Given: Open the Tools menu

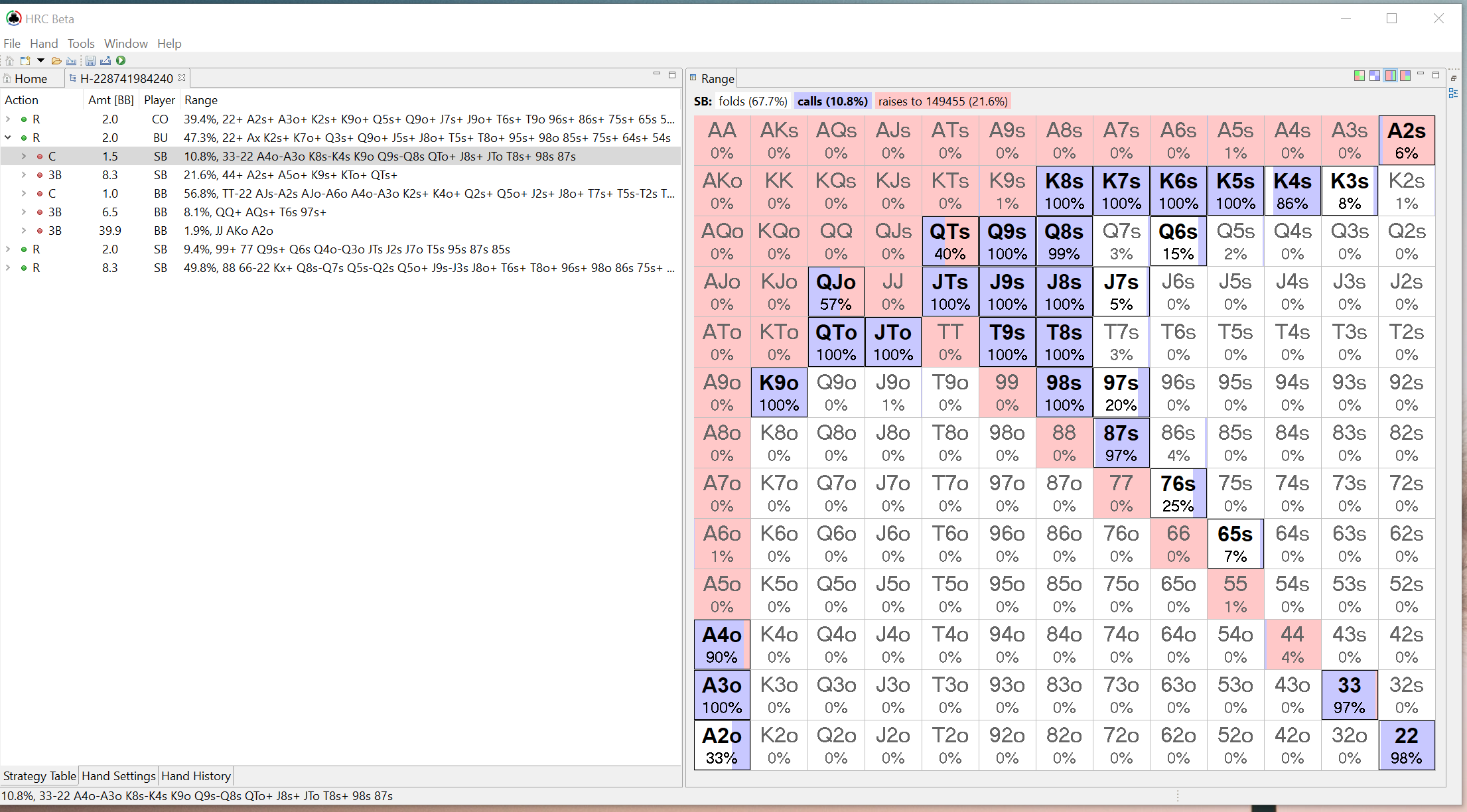Looking at the screenshot, I should click(81, 44).
